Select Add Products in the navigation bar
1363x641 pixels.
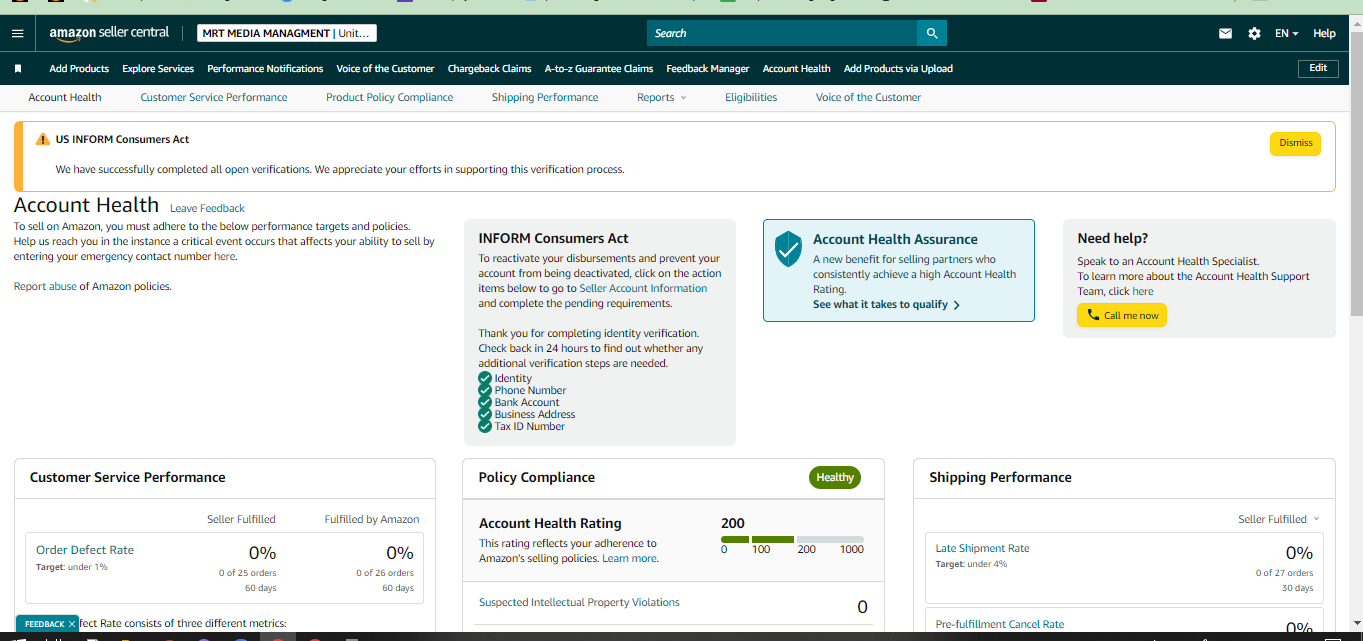(x=79, y=69)
